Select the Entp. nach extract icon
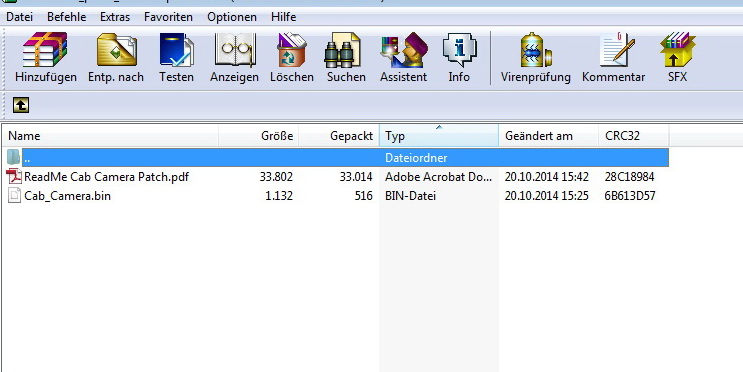Screen dimensions: 743x372 [116, 57]
